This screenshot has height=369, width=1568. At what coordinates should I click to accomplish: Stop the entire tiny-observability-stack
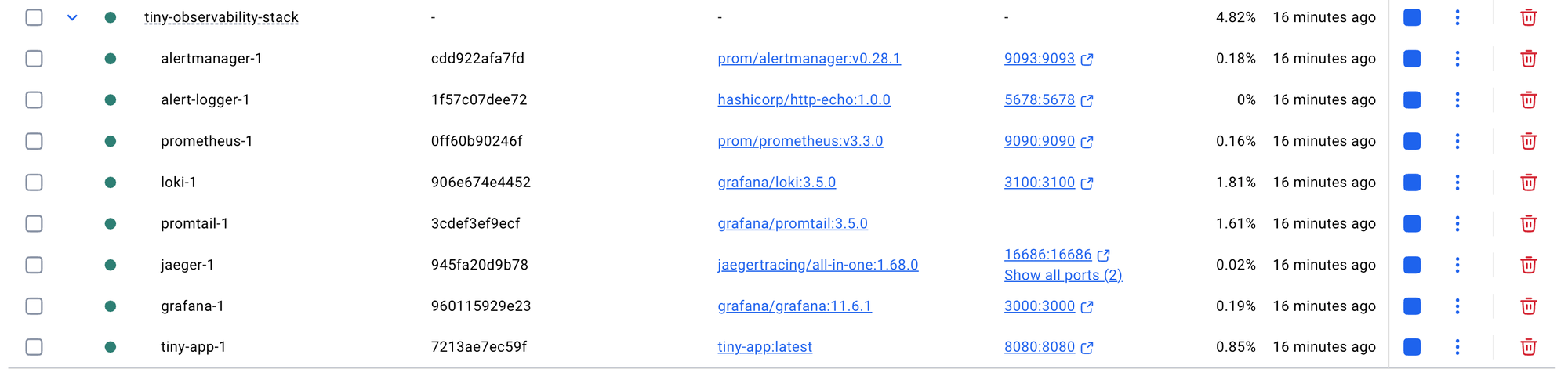(x=1412, y=17)
